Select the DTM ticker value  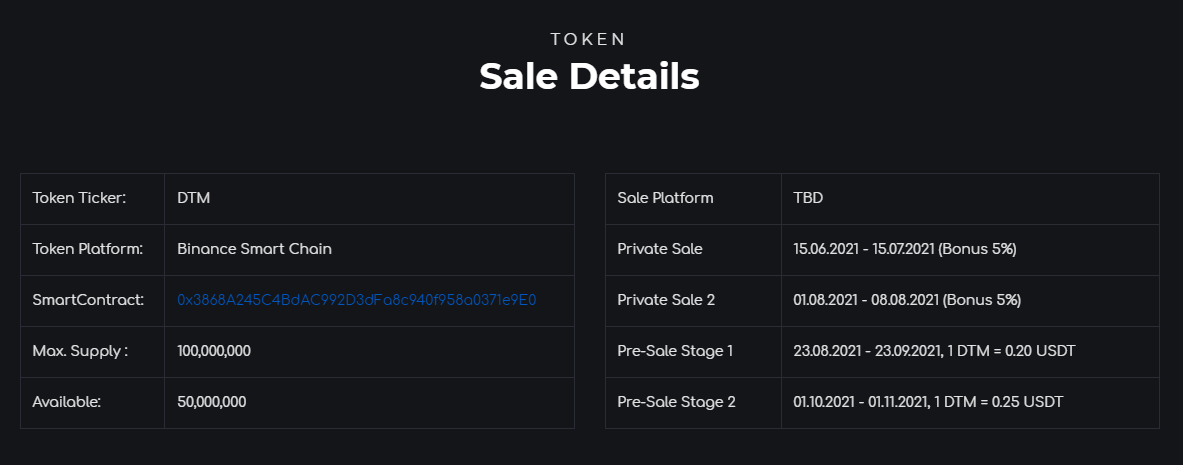pos(194,198)
